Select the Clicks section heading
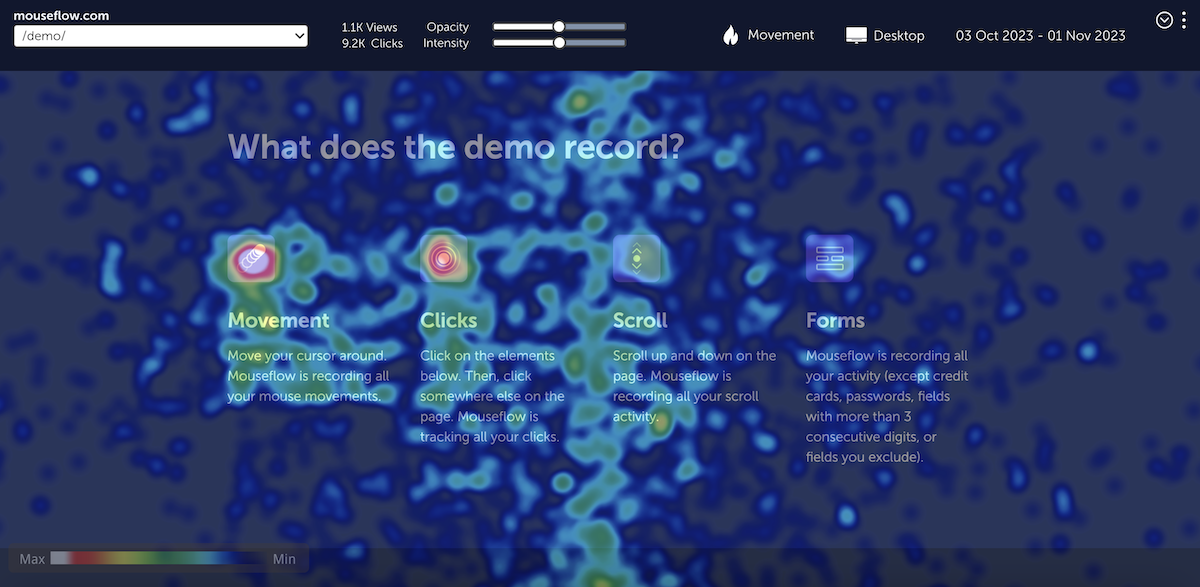1200x587 pixels. (x=448, y=320)
